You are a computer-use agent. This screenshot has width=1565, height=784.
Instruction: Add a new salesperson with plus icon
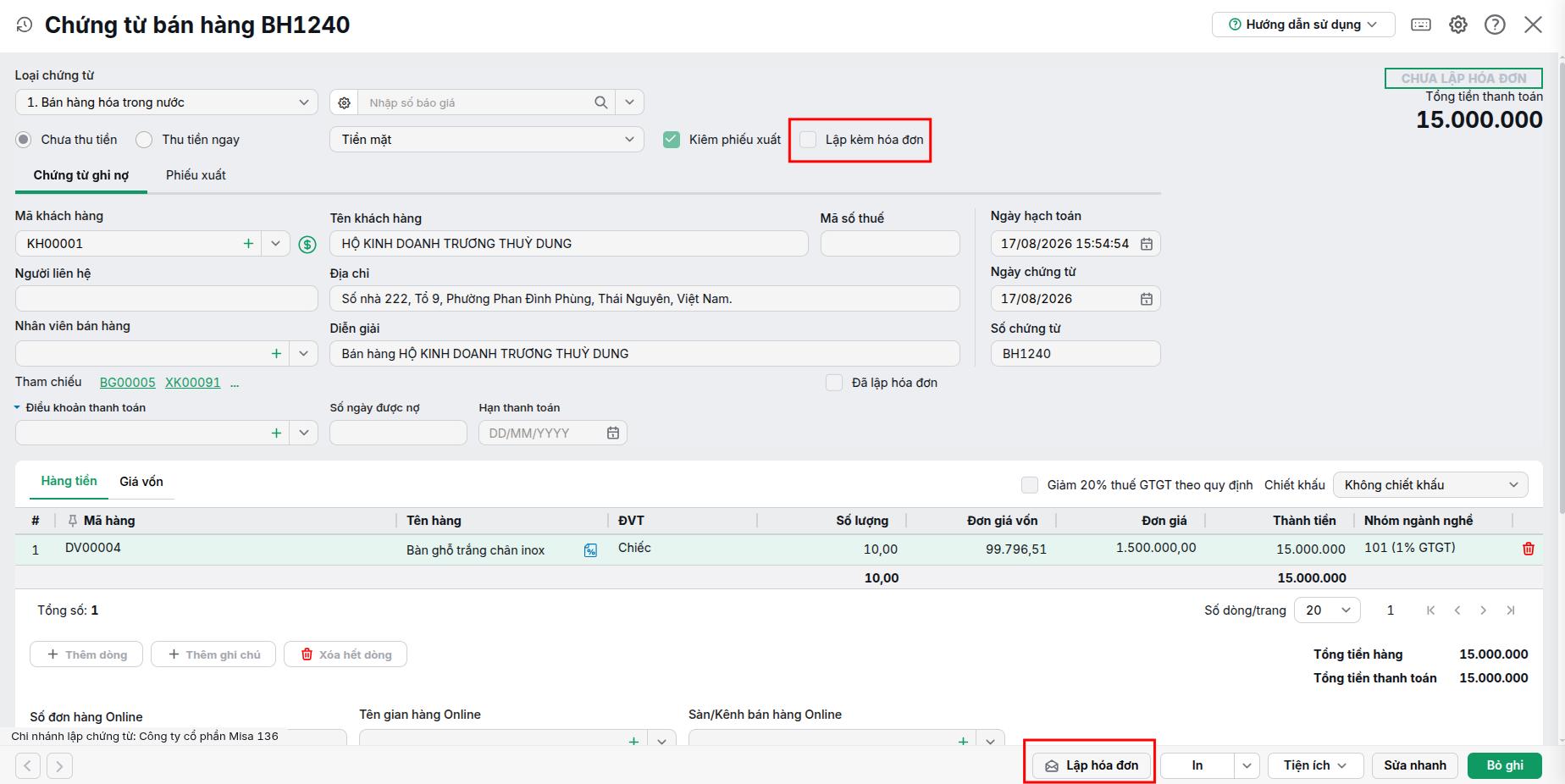click(x=276, y=354)
